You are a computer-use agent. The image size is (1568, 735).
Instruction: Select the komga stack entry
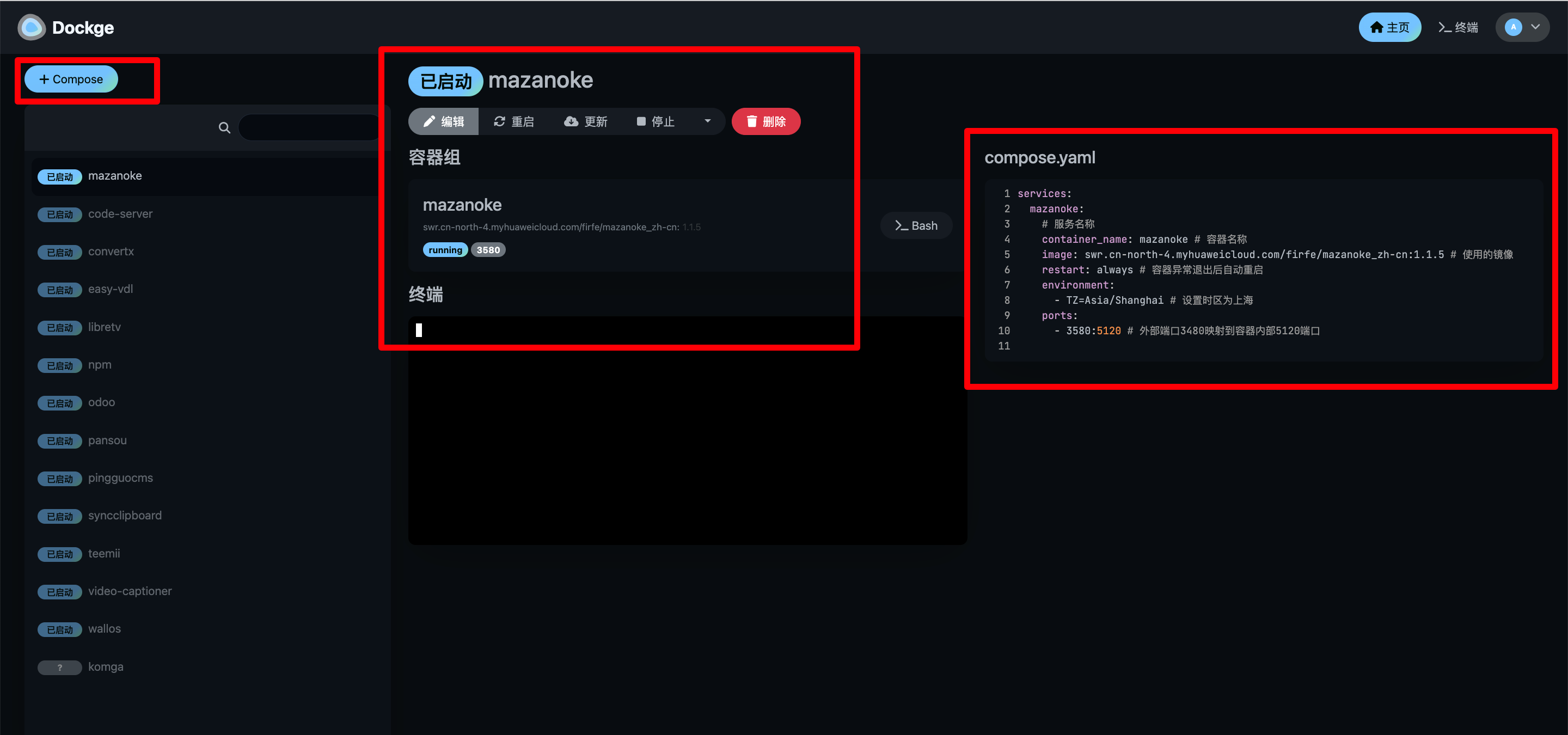tap(106, 667)
